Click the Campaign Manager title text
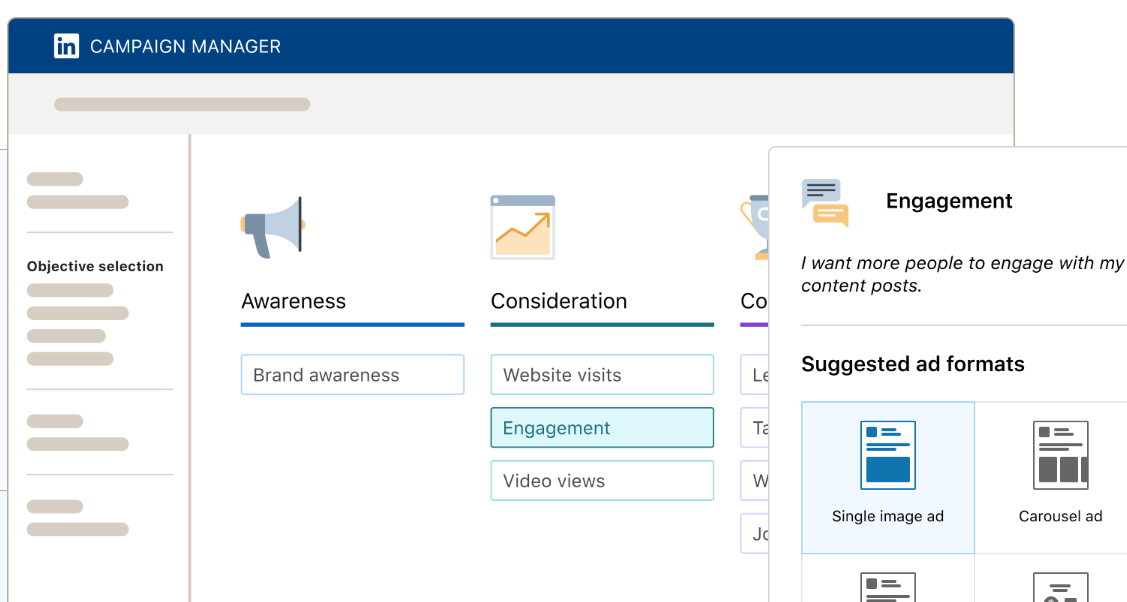Image resolution: width=1127 pixels, height=602 pixels. (x=185, y=45)
